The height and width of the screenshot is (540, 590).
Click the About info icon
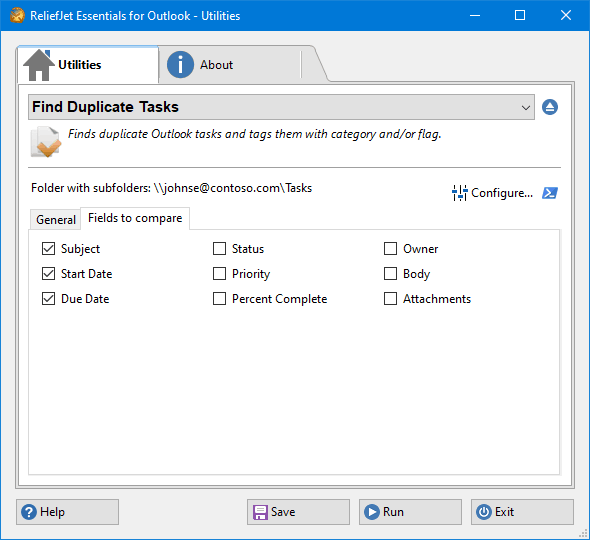click(180, 65)
